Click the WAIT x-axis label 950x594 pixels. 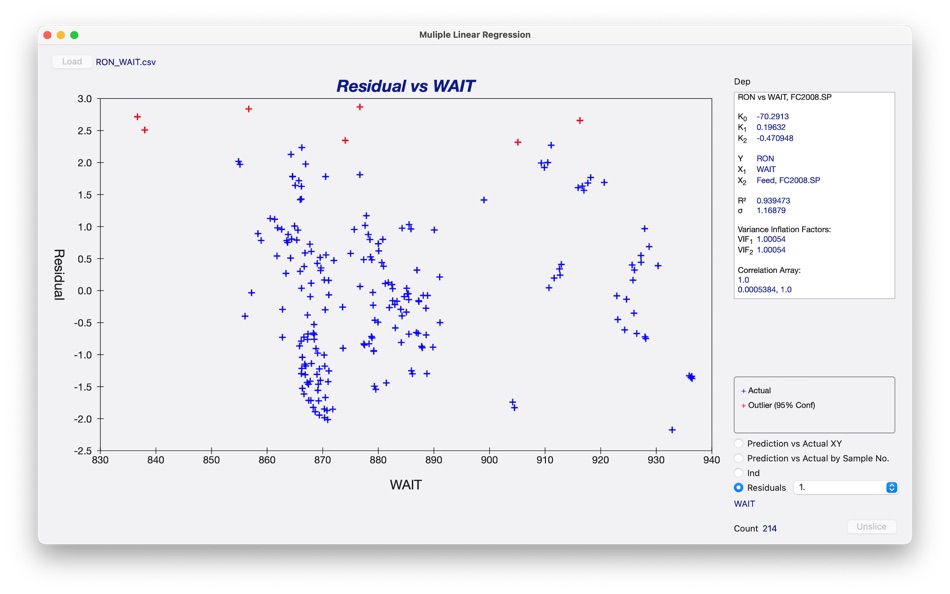(406, 484)
